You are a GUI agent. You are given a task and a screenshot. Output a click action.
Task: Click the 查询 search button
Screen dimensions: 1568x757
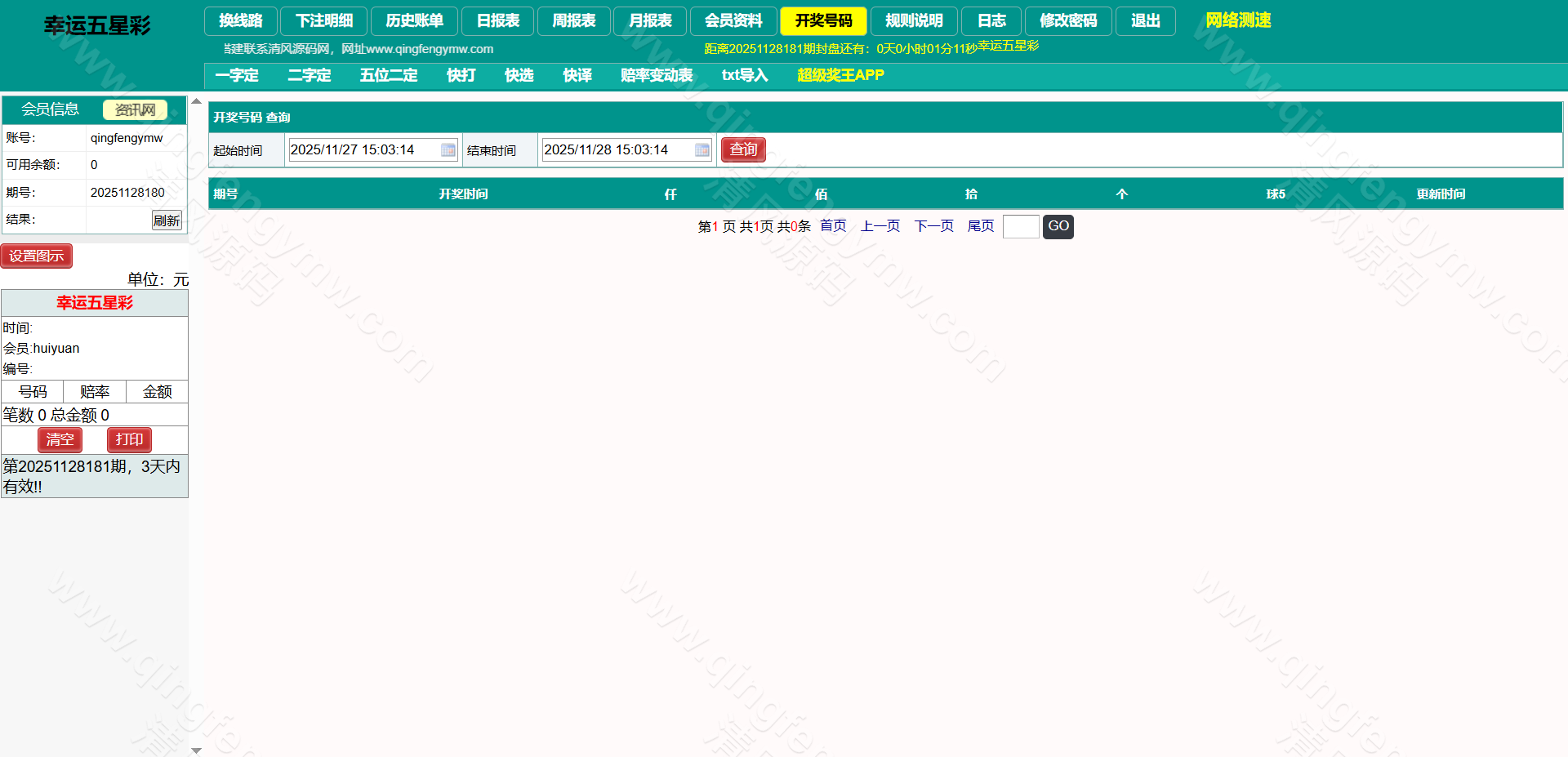742,149
